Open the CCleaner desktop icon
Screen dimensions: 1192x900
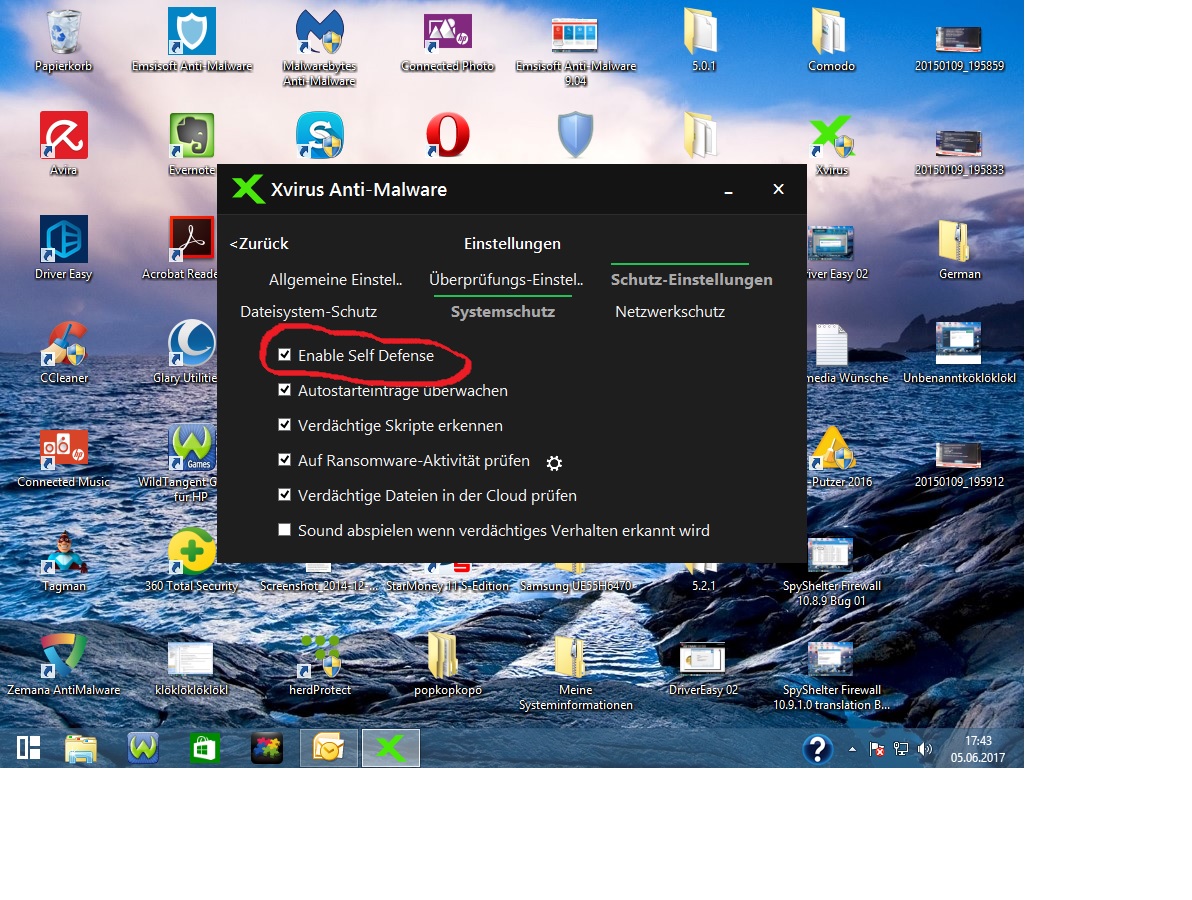[x=64, y=344]
